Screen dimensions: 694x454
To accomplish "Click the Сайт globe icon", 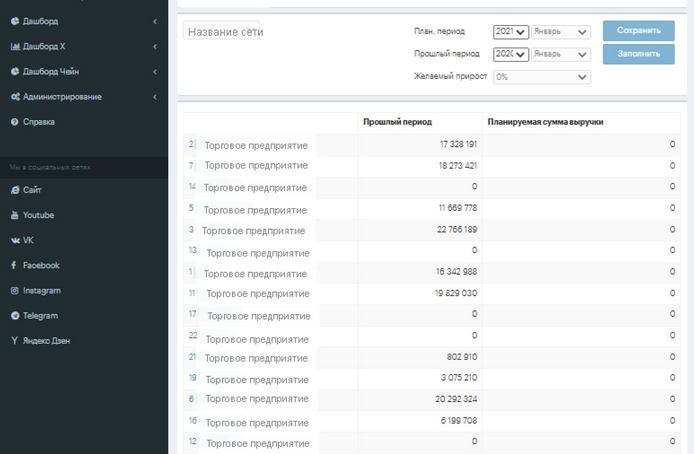I will click(15, 190).
